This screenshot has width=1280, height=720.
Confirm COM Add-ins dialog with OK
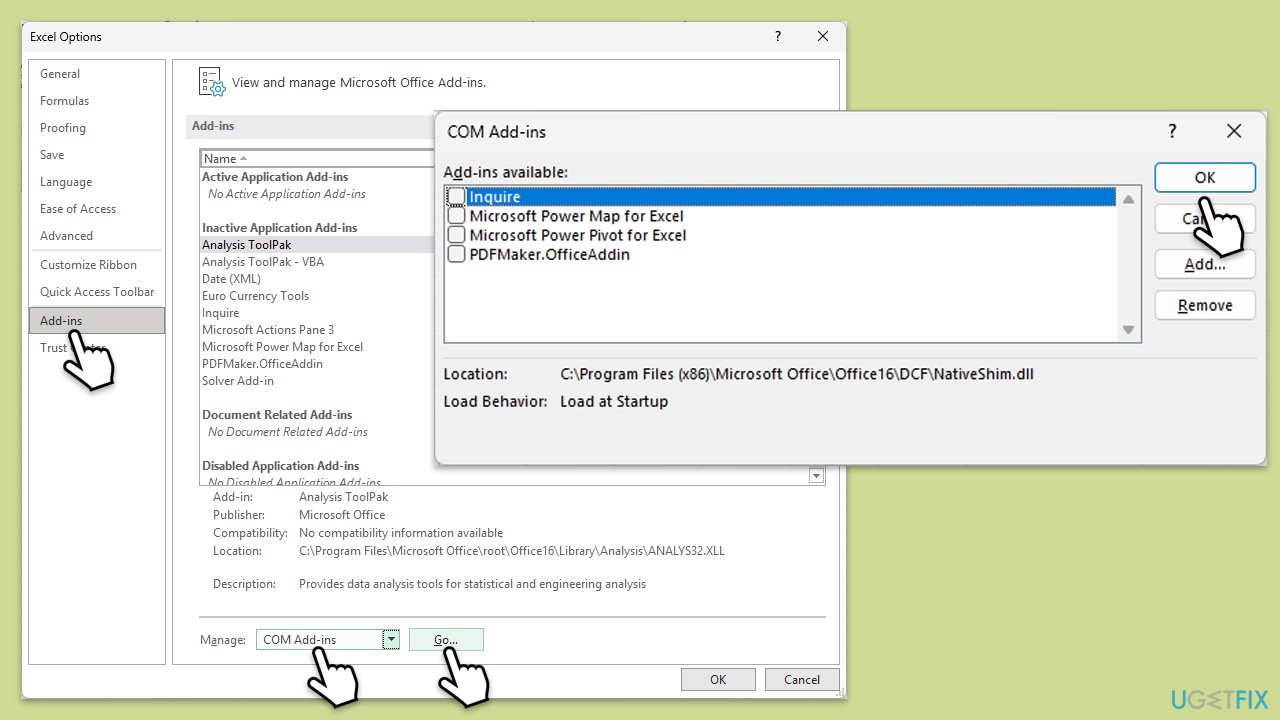(x=1205, y=177)
